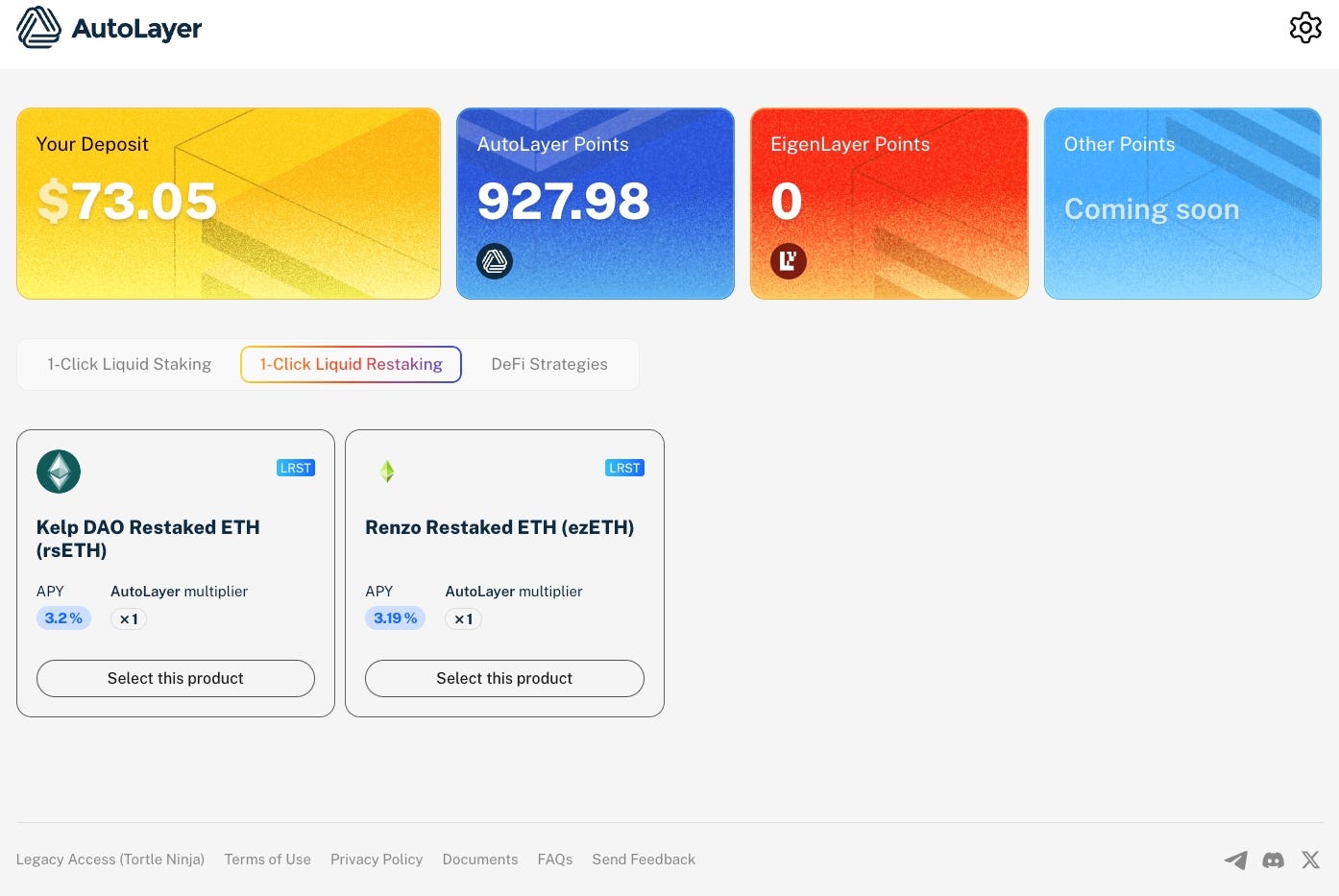Click the Renzo ezETH token icon
Viewport: 1339px width, 896px height.
pos(387,472)
